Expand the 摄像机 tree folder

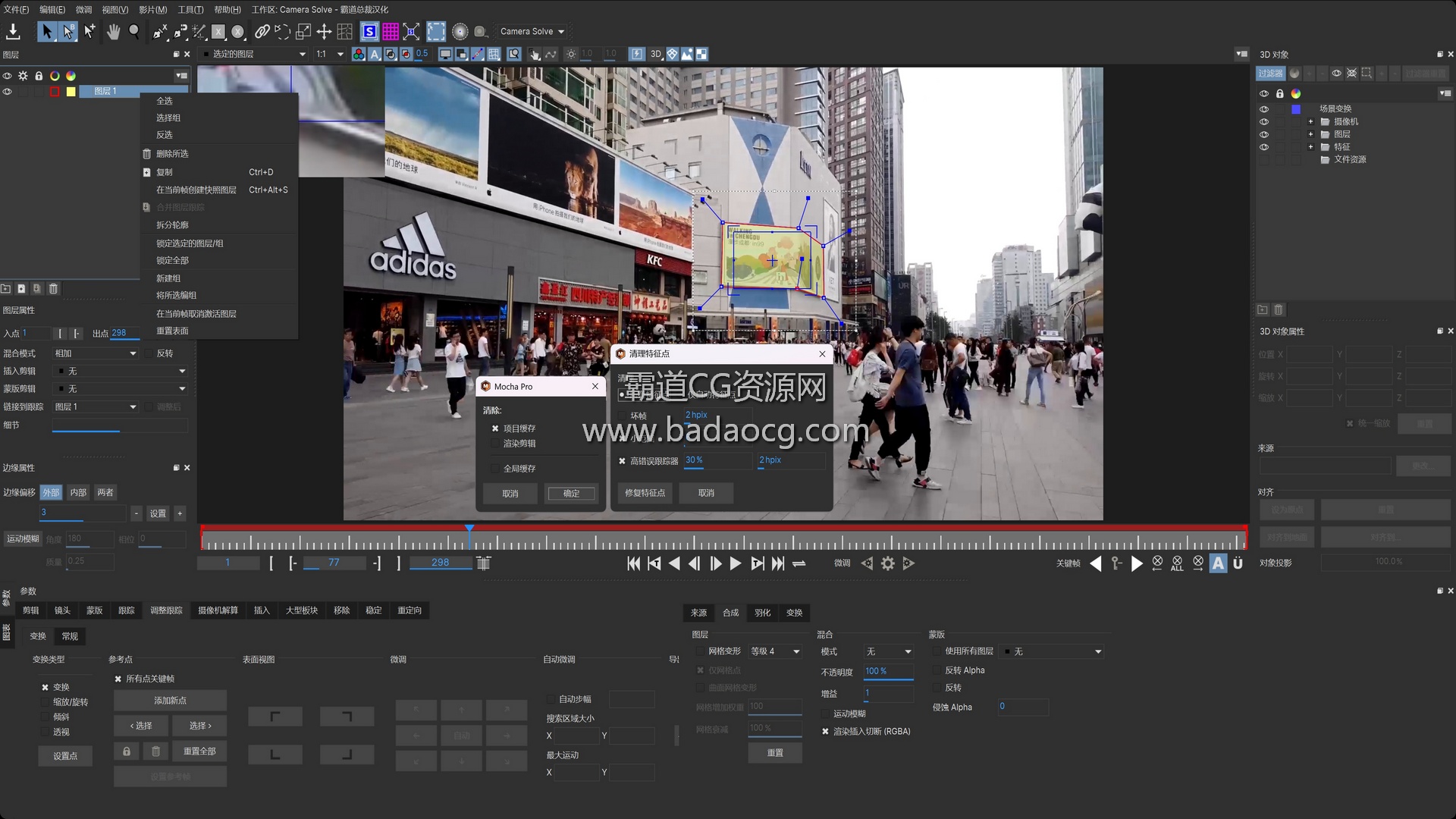[x=1310, y=121]
